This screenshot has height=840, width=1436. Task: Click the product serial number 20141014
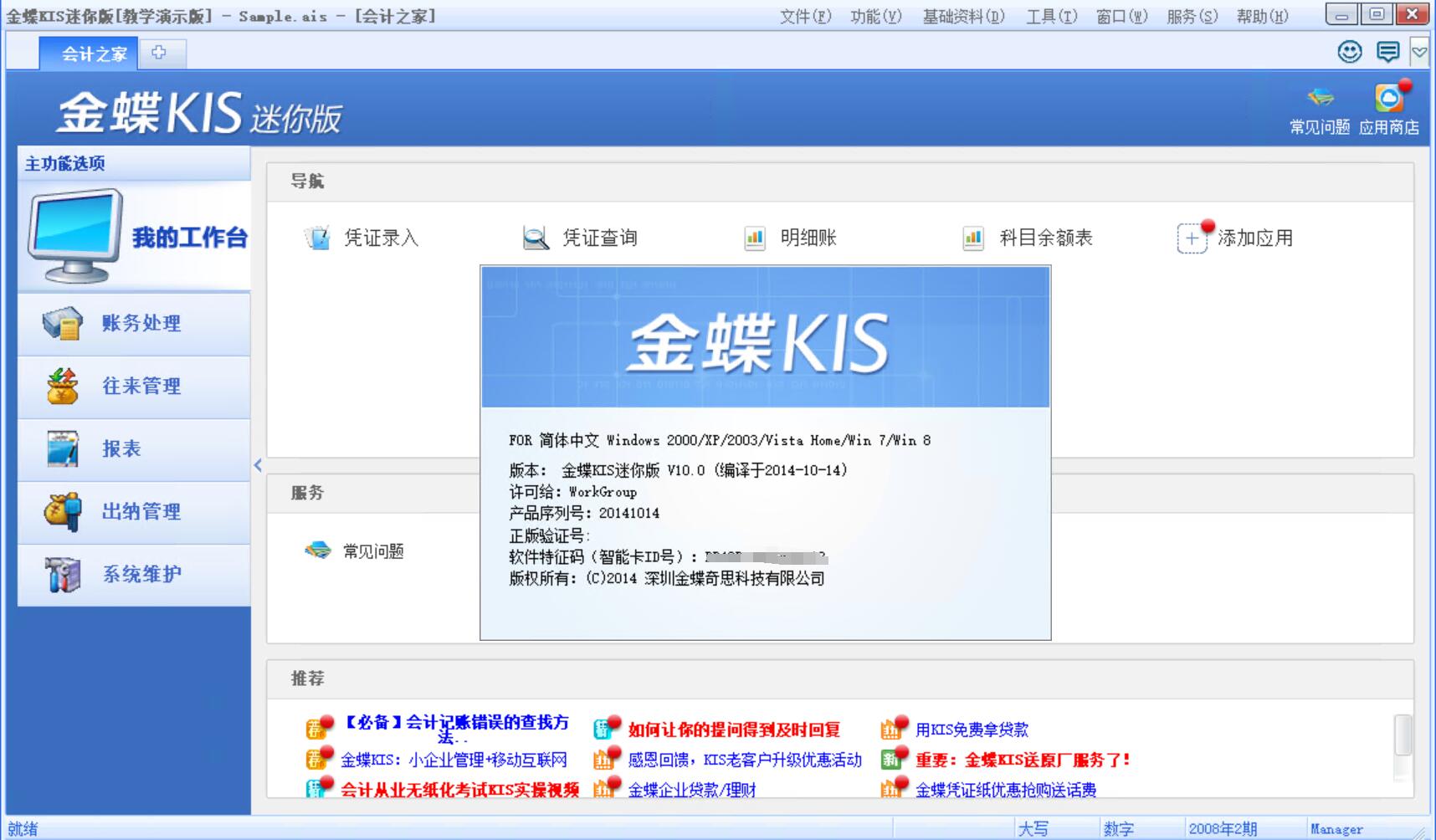[628, 513]
